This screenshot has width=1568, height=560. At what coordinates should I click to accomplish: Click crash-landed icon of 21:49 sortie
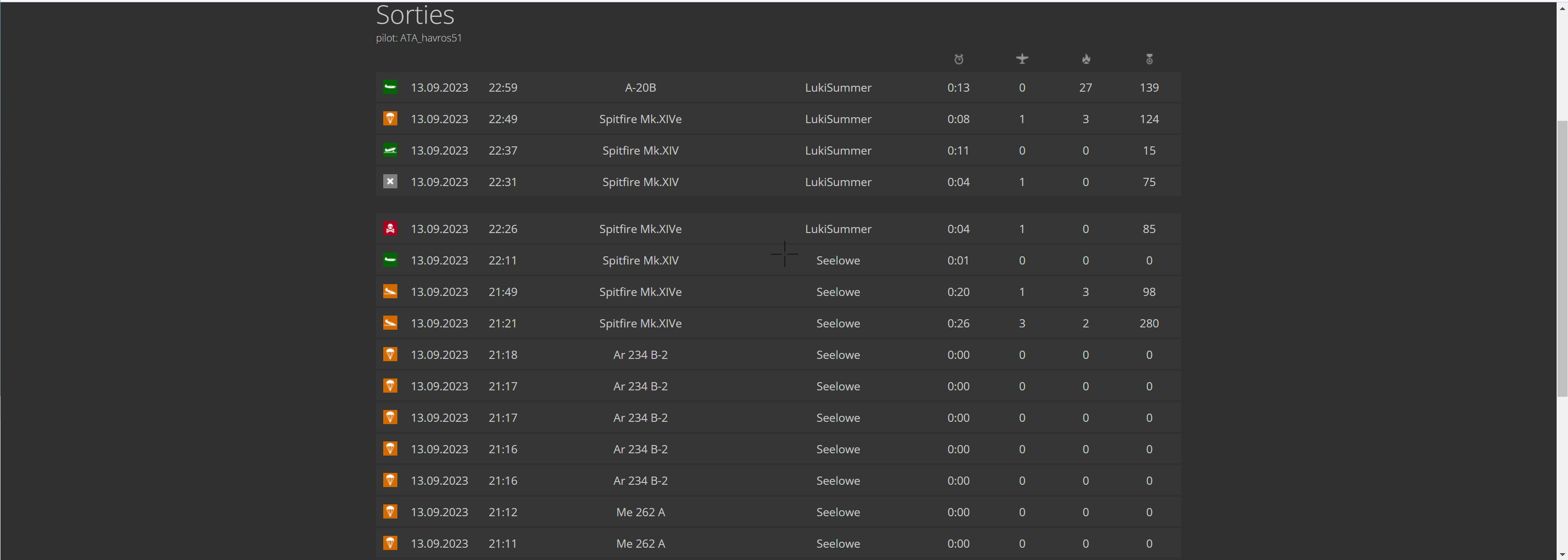[390, 291]
